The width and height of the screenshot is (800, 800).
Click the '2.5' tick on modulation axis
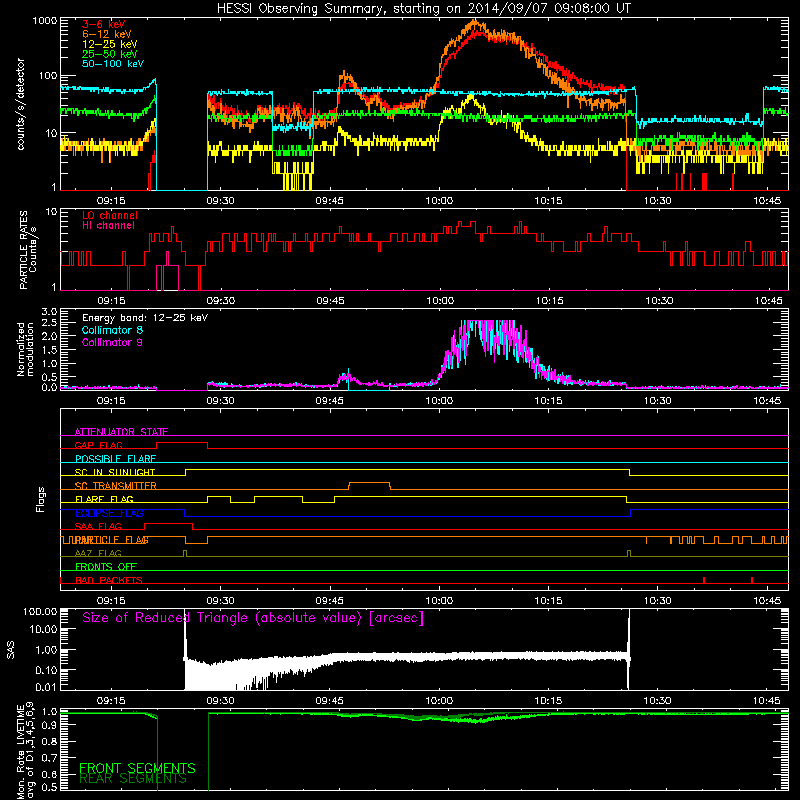pos(49,323)
